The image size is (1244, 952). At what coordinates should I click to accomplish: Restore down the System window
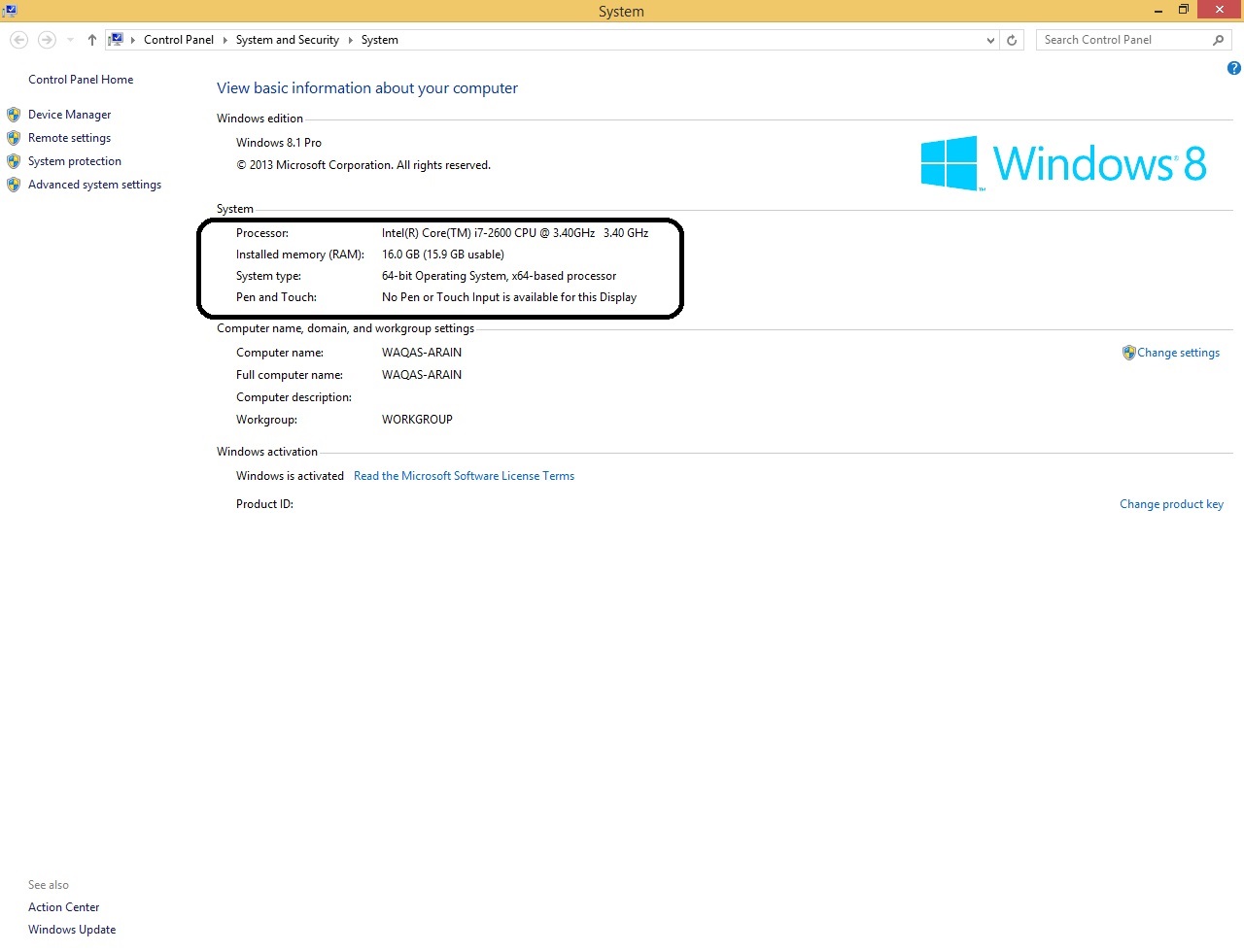(1184, 10)
